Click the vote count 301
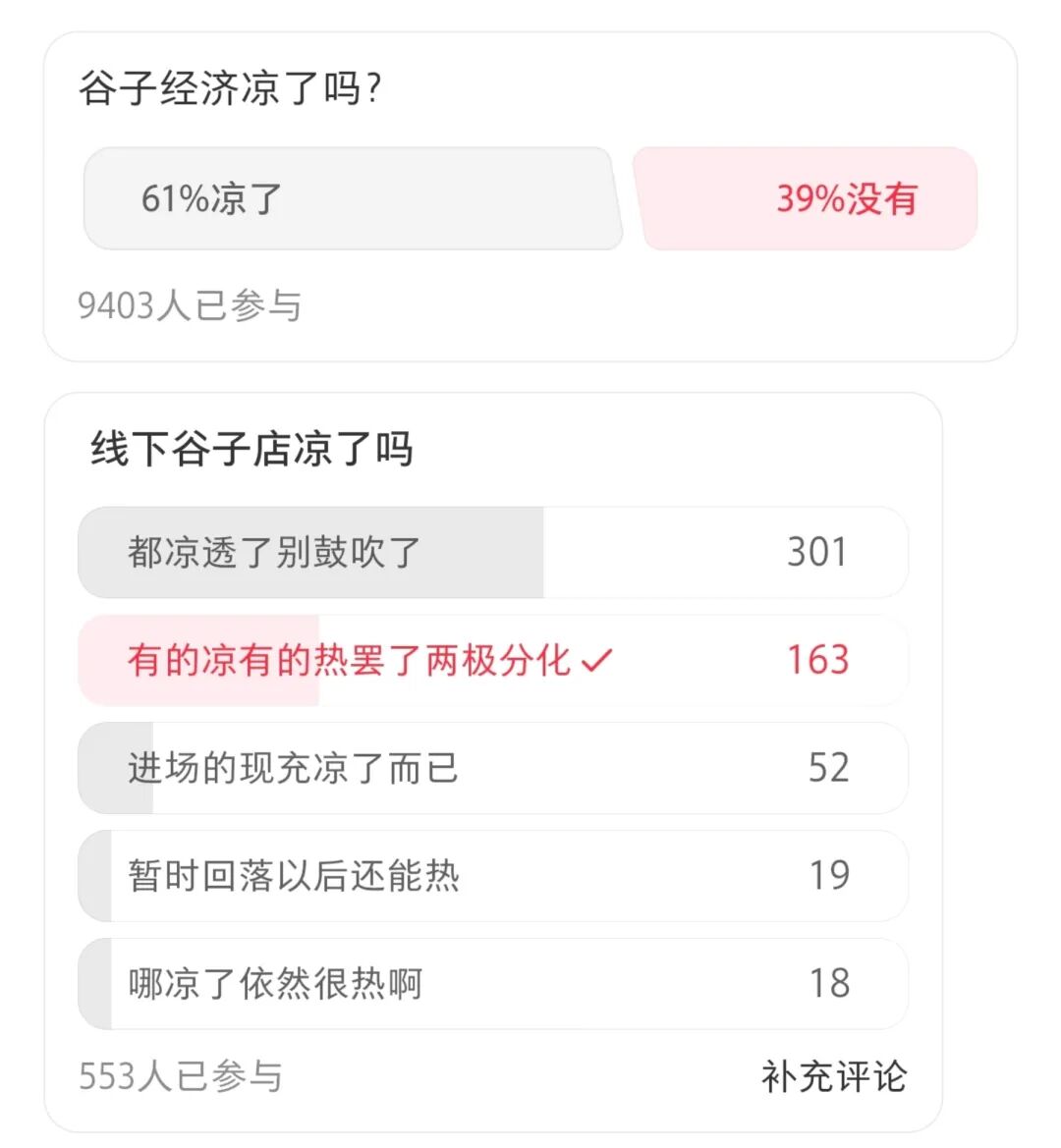The image size is (1061, 1148). [x=816, y=552]
